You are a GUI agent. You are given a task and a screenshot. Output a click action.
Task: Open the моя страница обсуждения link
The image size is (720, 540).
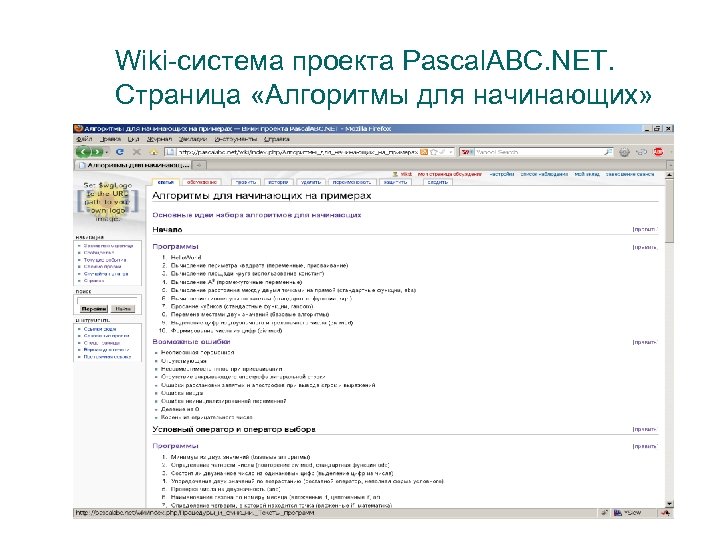(x=450, y=174)
